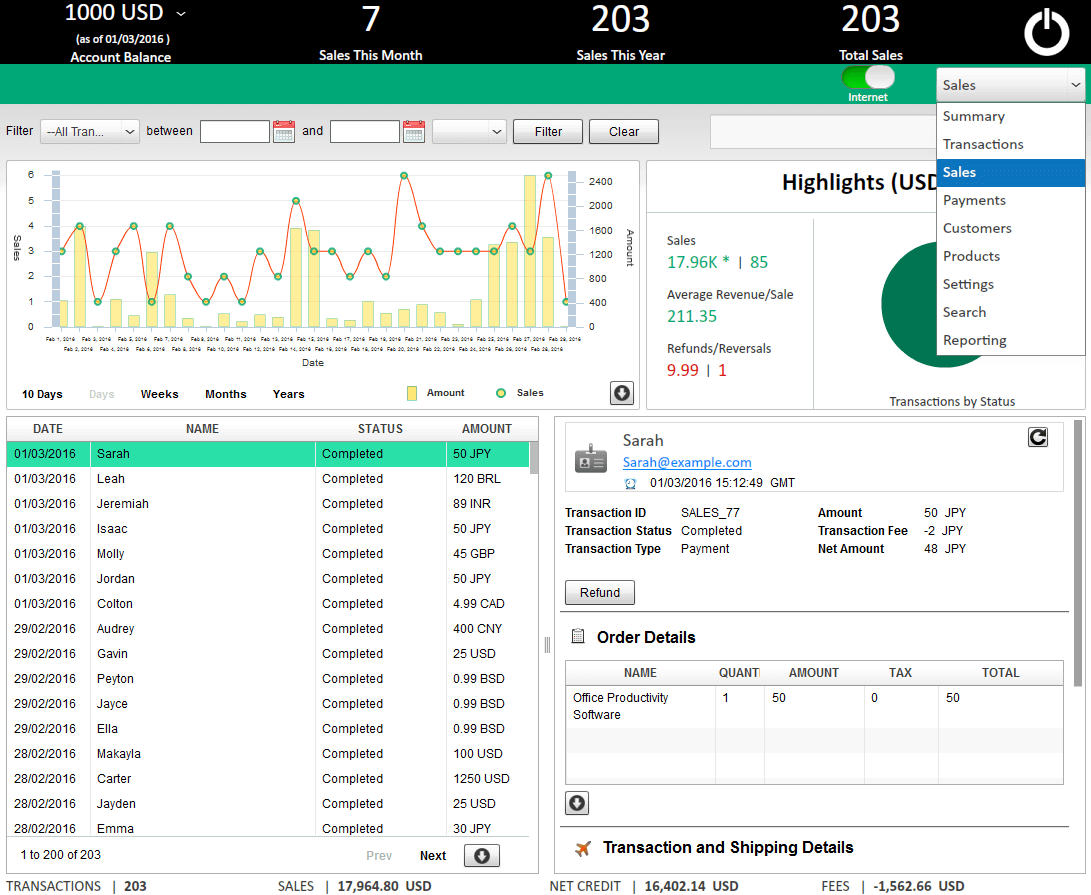Select the Colton 4.99 CAD transaction

pos(269,604)
